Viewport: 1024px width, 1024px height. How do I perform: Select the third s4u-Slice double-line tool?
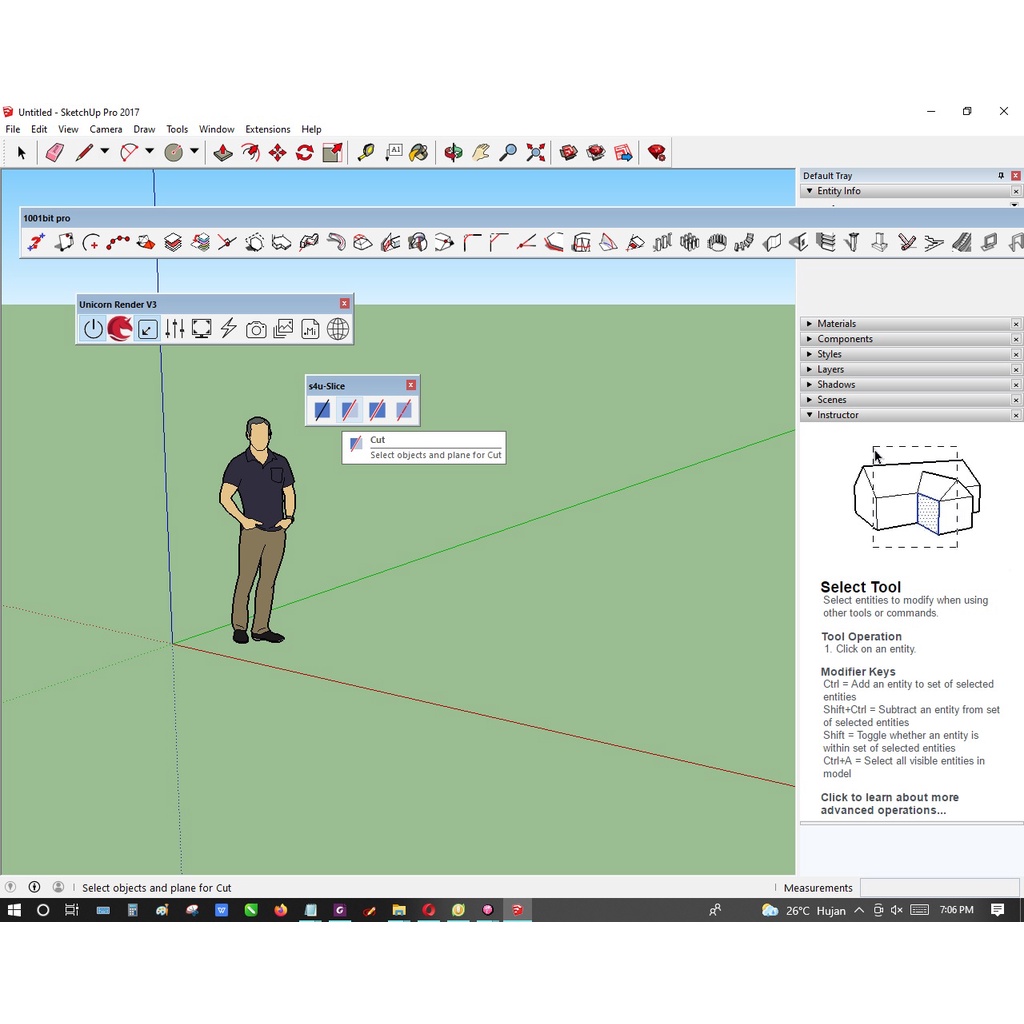377,410
